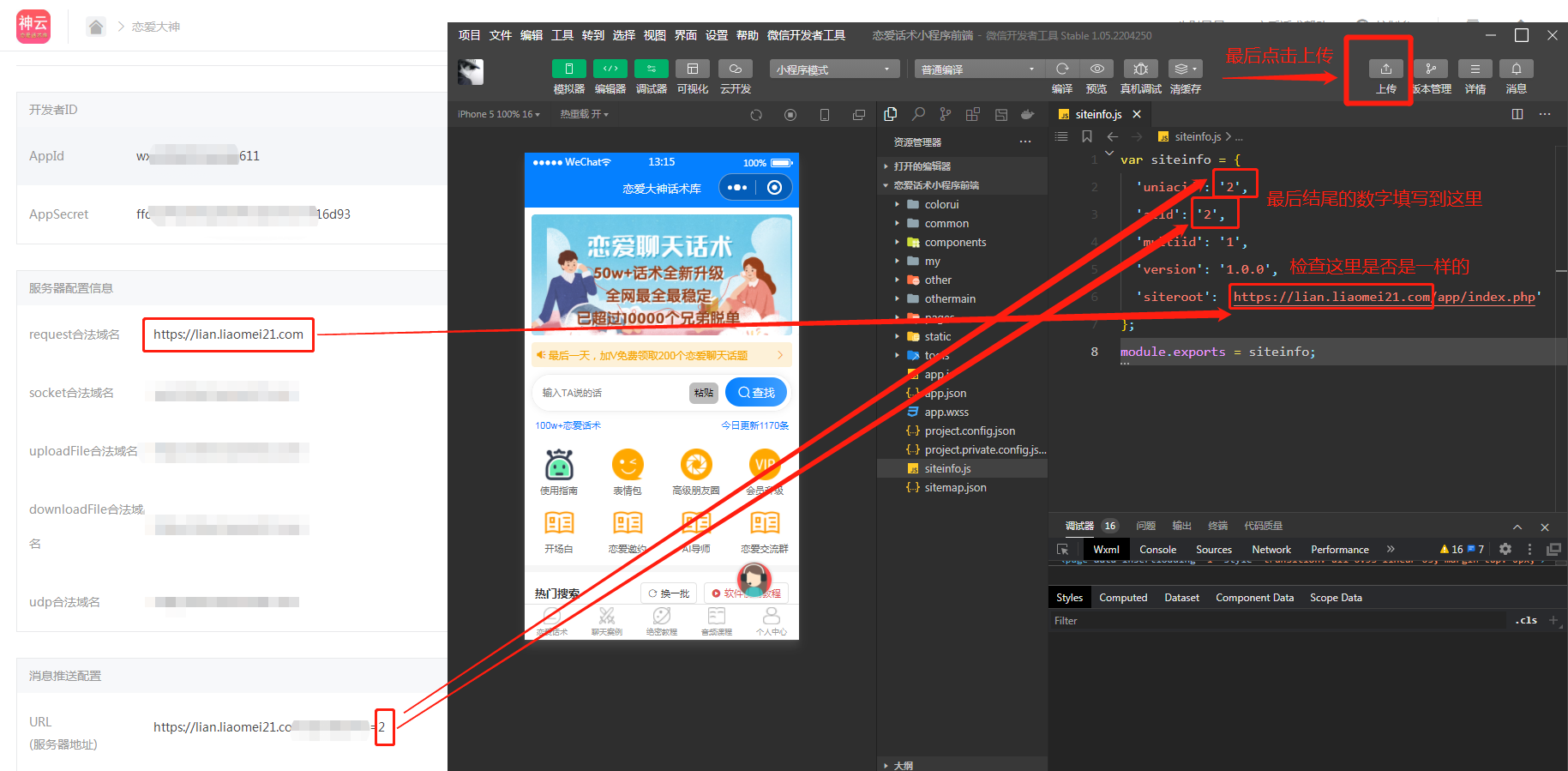Collapse the 恋爱话术小程序前端 project tree

935,185
